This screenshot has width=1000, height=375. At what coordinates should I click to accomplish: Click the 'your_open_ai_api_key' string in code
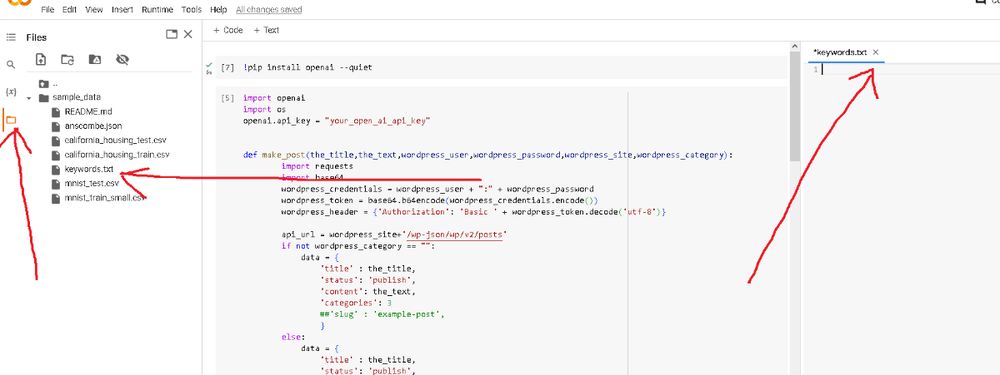[378, 120]
